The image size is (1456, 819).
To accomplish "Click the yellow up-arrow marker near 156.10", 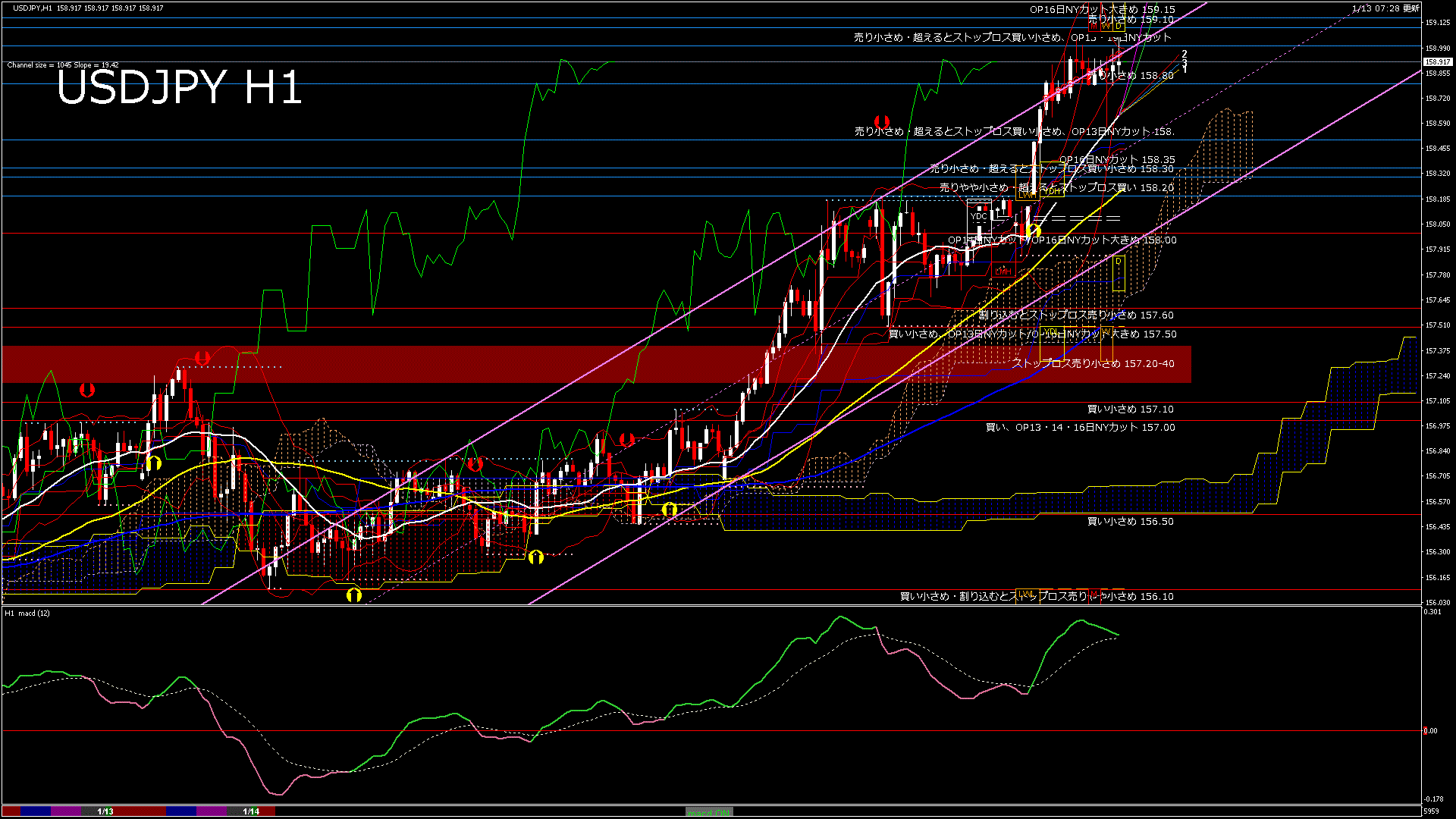I will (353, 595).
